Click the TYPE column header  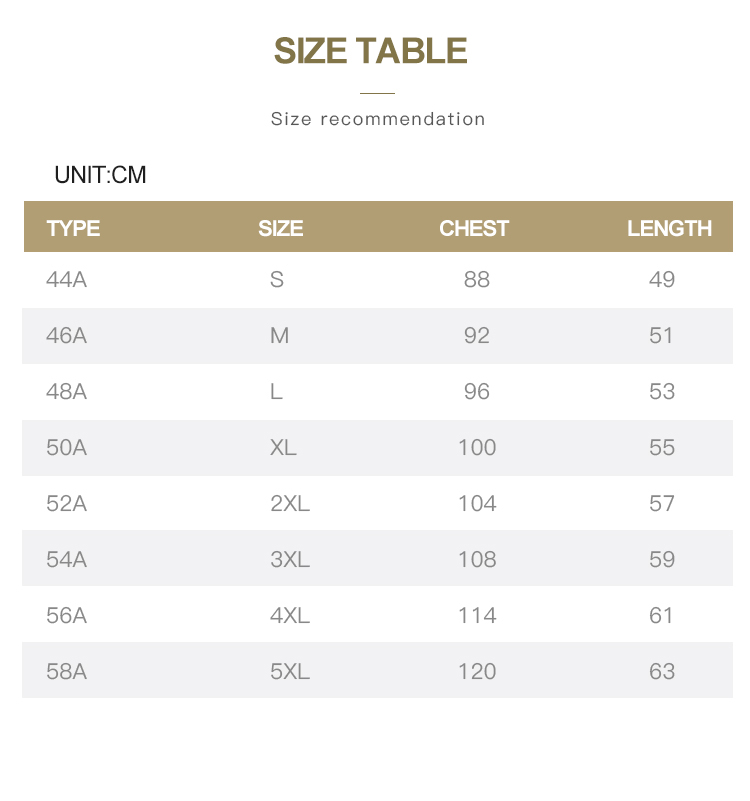[x=73, y=228]
